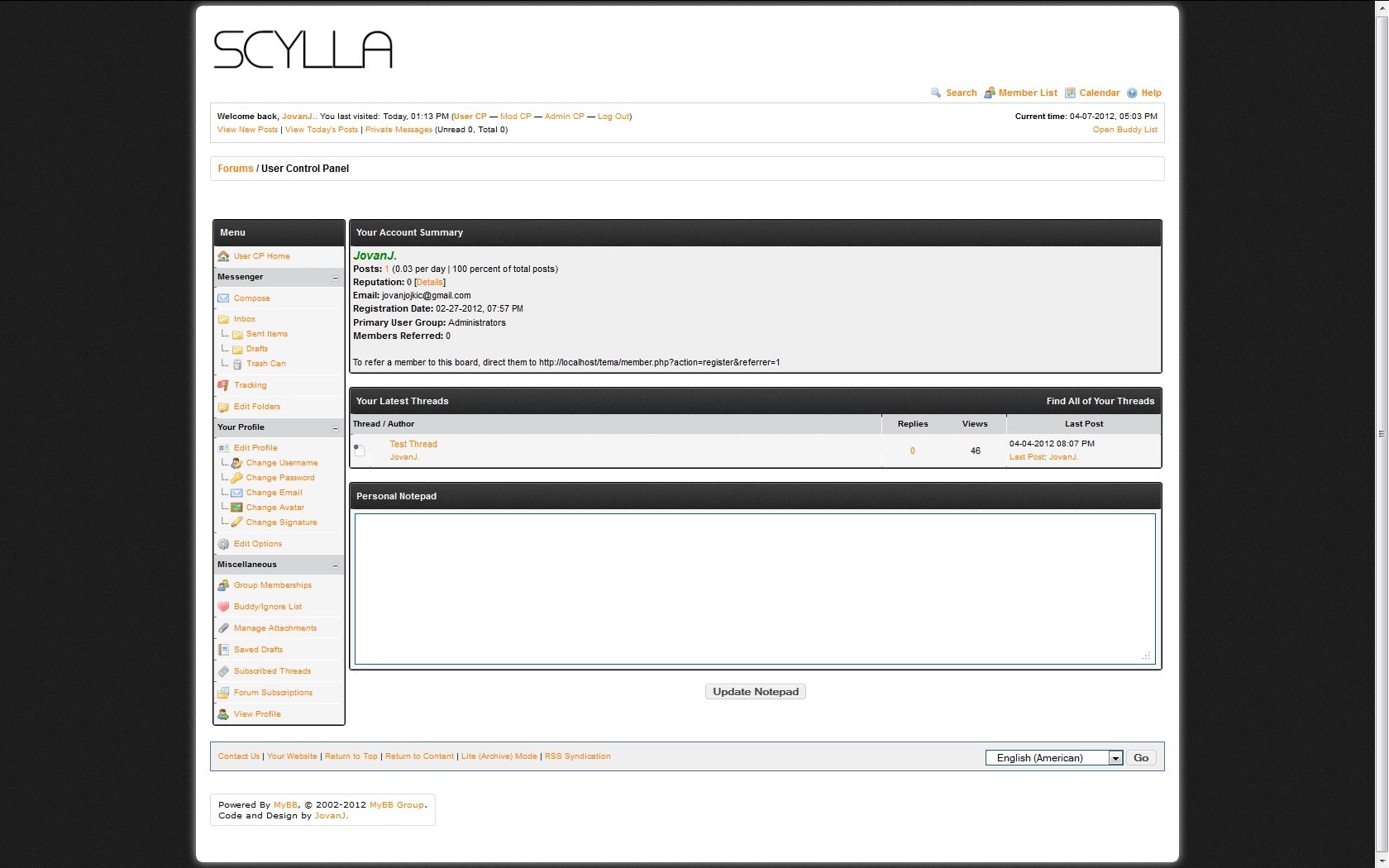Click the browser's vertical scrollbar

point(1382,433)
